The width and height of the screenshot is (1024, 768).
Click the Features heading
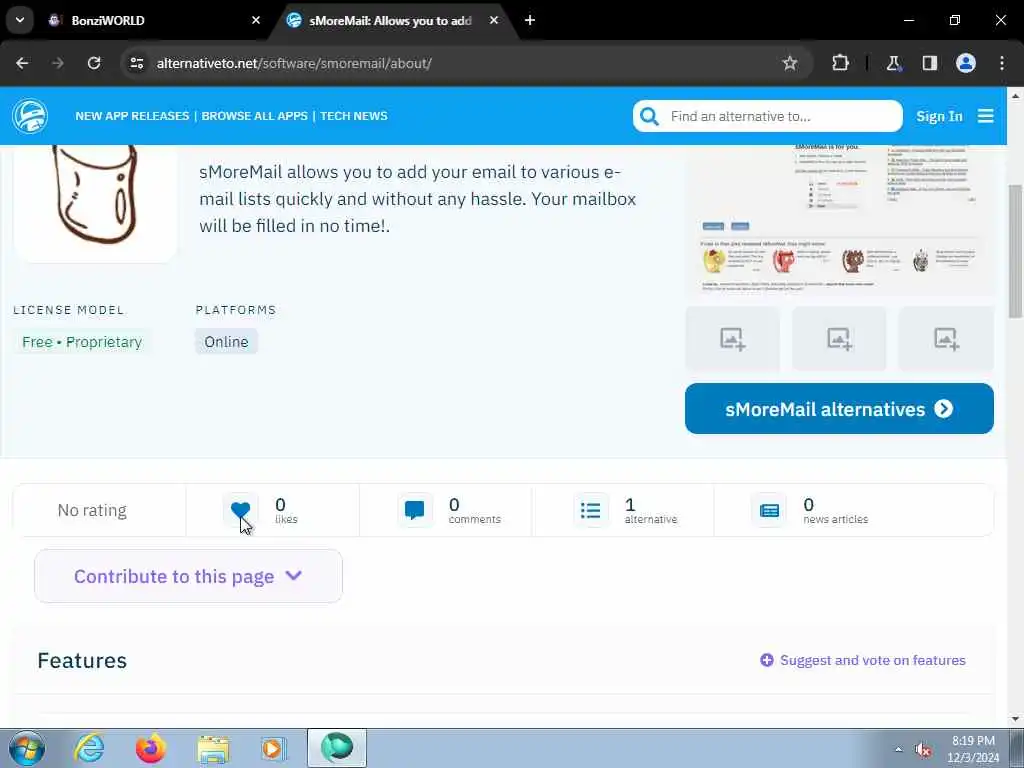[x=82, y=661]
